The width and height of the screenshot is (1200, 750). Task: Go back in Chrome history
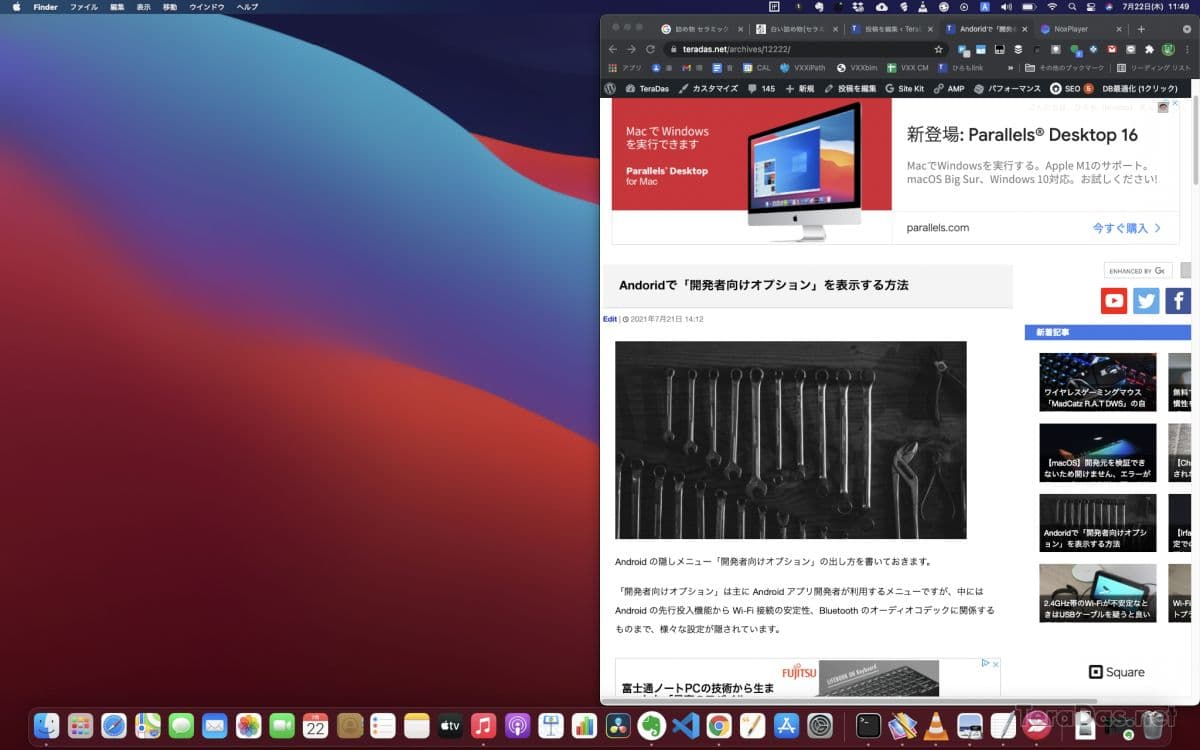tap(613, 49)
